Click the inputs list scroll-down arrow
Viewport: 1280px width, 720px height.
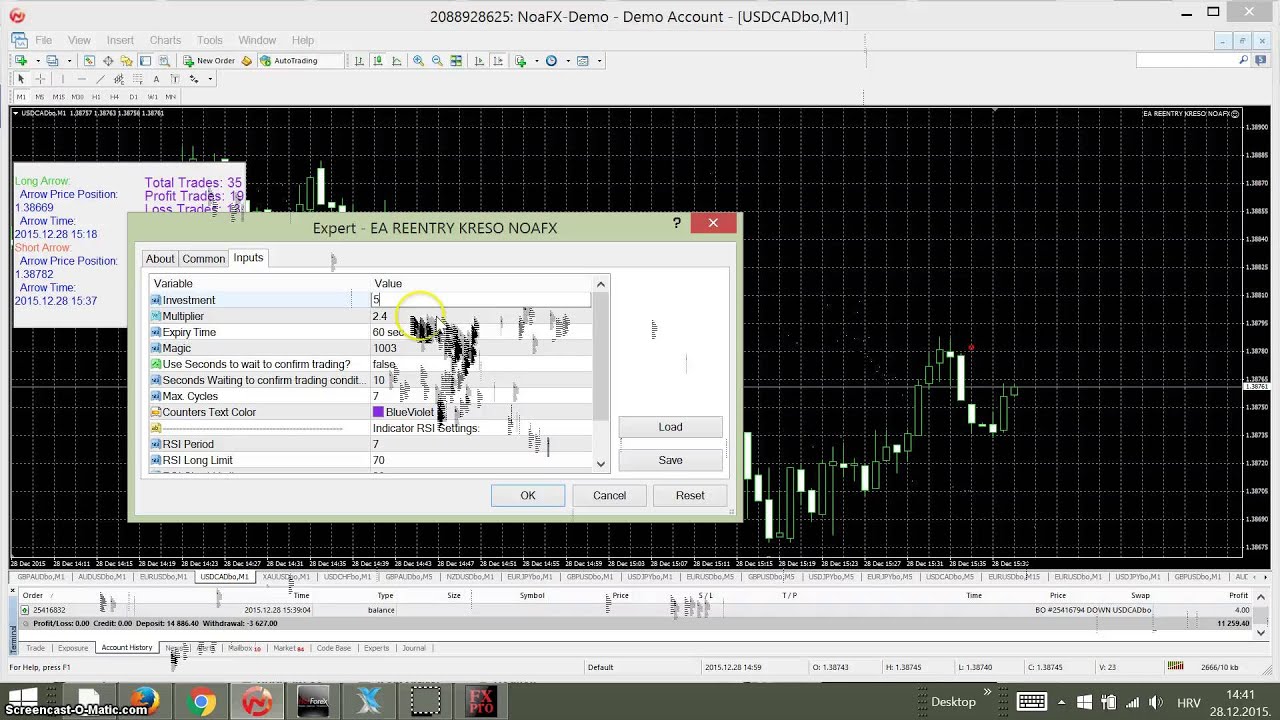[x=600, y=463]
